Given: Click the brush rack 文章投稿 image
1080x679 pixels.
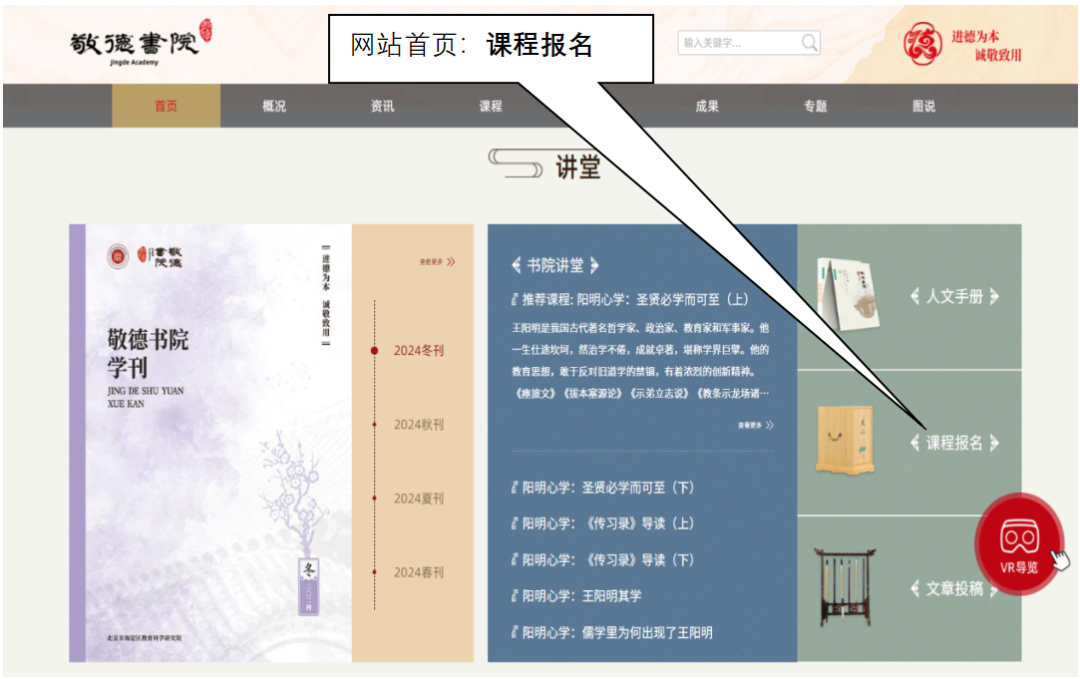Looking at the screenshot, I should (x=845, y=586).
